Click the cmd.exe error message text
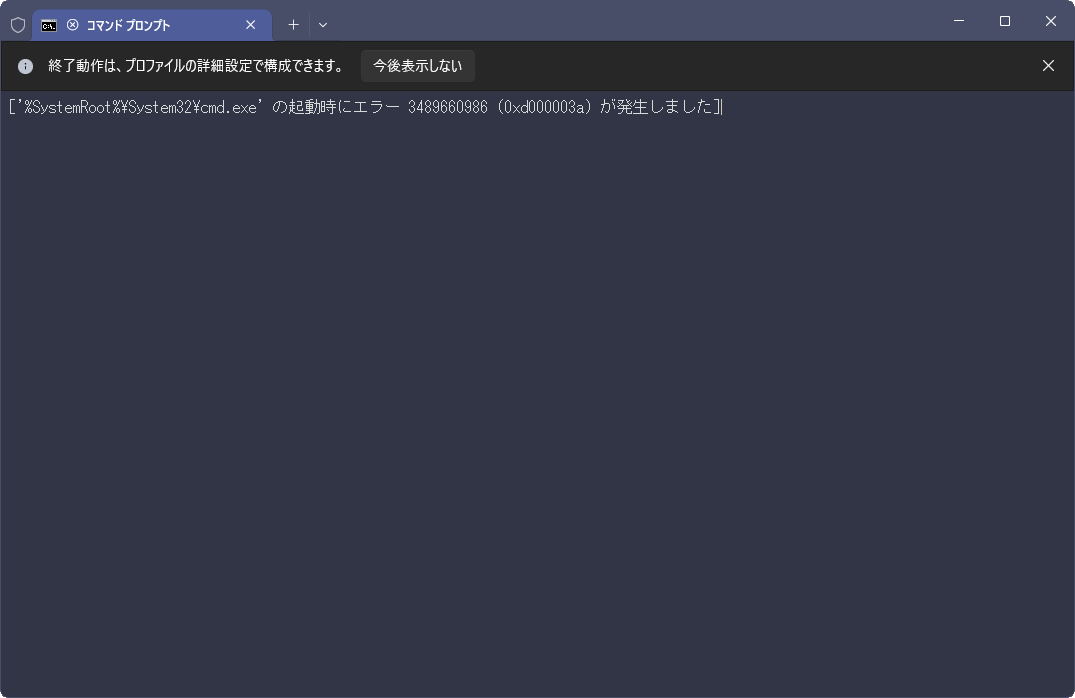Image resolution: width=1075 pixels, height=698 pixels. click(365, 107)
